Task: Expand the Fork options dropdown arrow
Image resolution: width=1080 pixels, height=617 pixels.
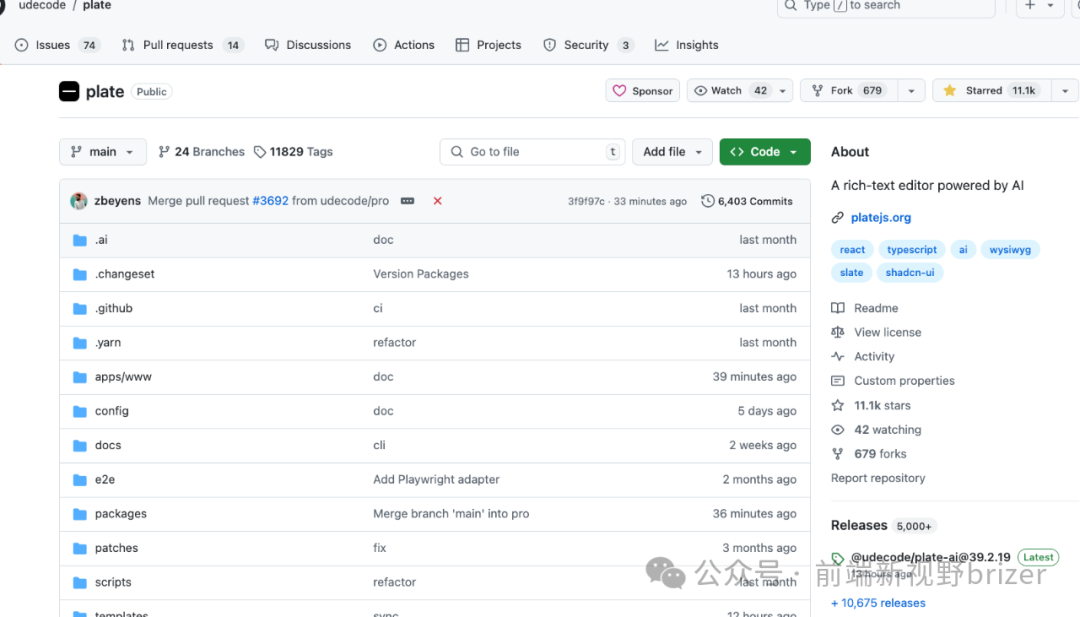Action: 911,91
